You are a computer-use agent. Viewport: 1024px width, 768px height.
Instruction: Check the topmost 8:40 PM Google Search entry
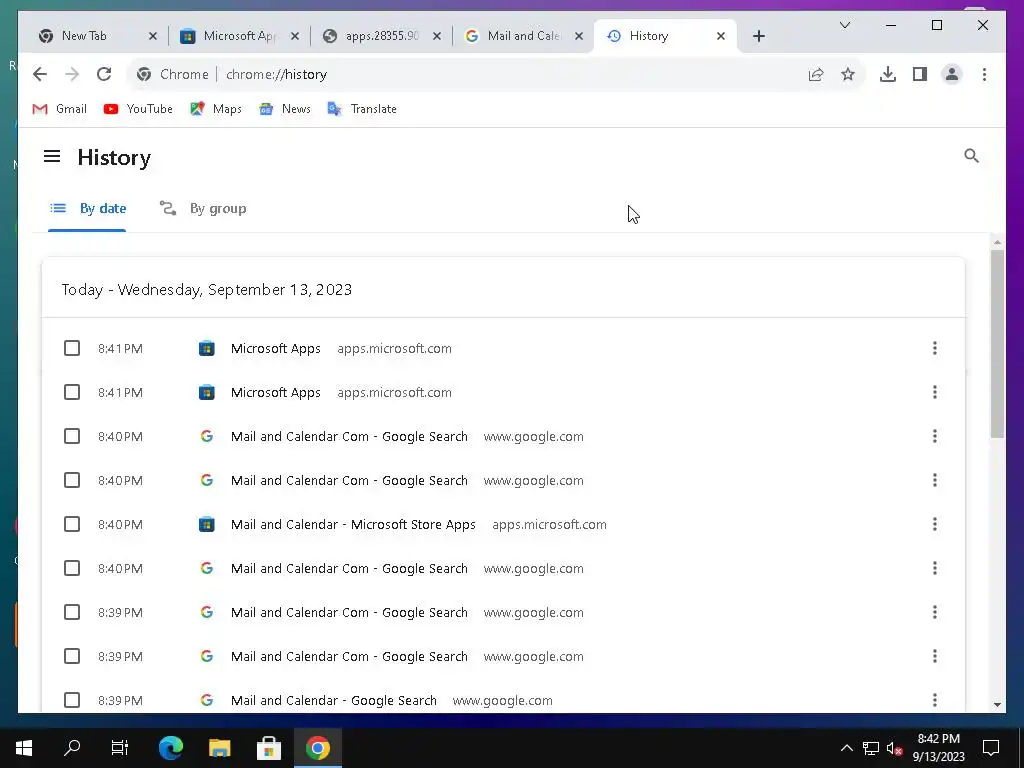(x=72, y=436)
